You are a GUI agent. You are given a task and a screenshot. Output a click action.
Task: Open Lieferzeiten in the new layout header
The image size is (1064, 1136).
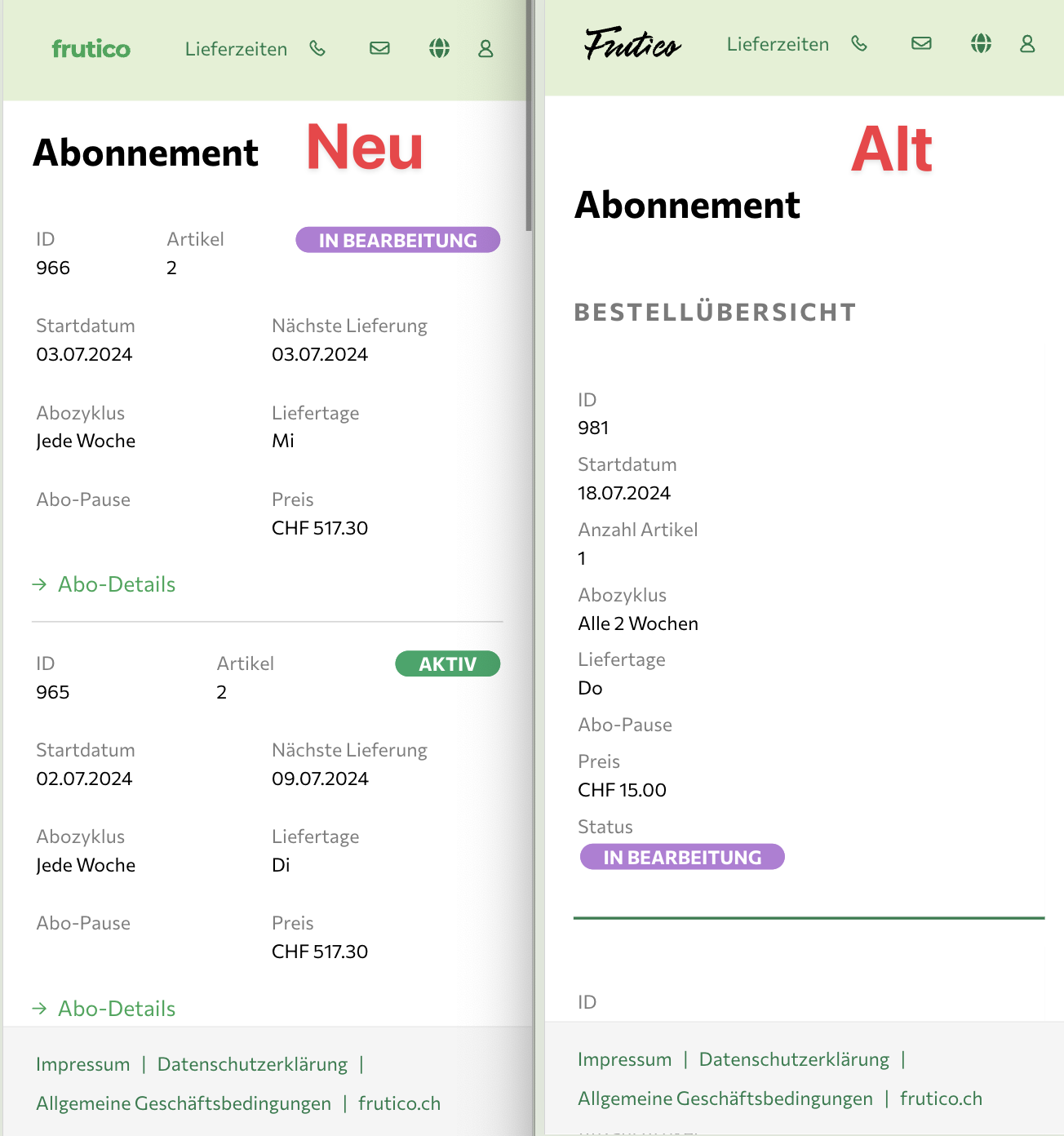point(236,49)
